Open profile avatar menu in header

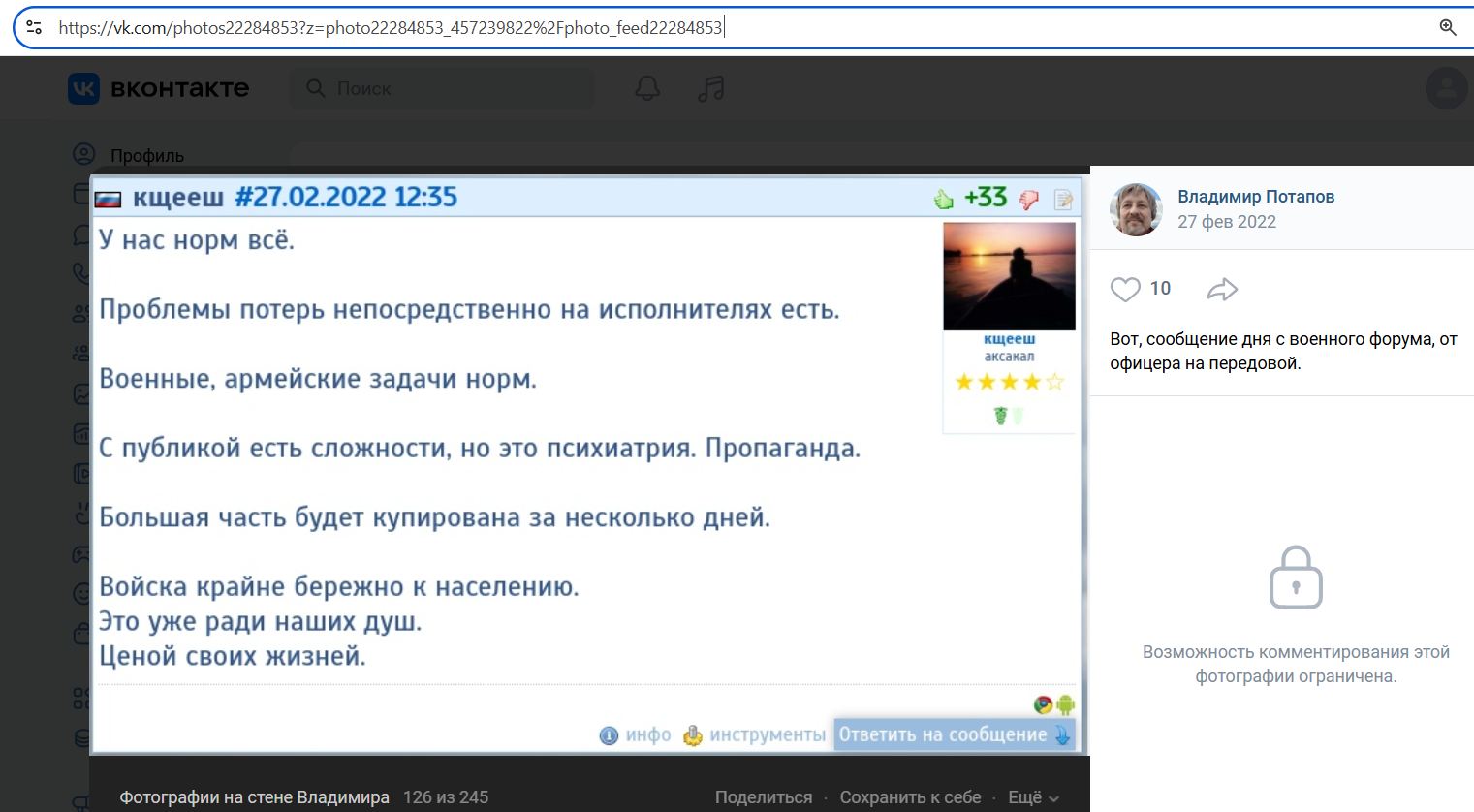click(x=1447, y=88)
